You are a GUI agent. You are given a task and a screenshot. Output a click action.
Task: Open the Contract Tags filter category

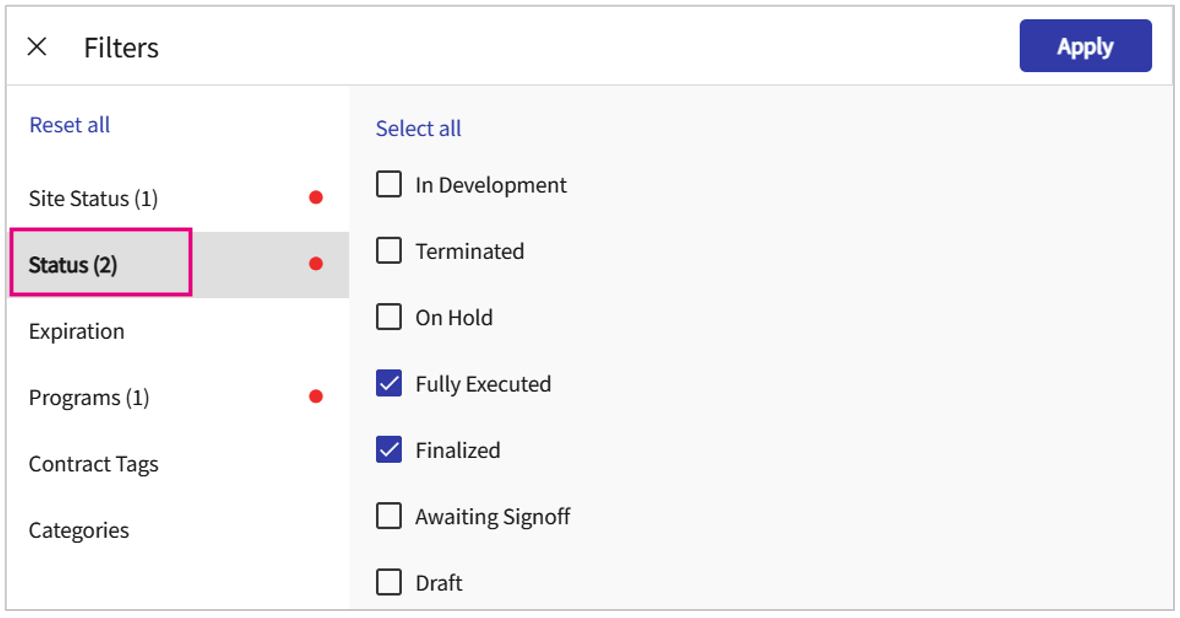pos(94,464)
